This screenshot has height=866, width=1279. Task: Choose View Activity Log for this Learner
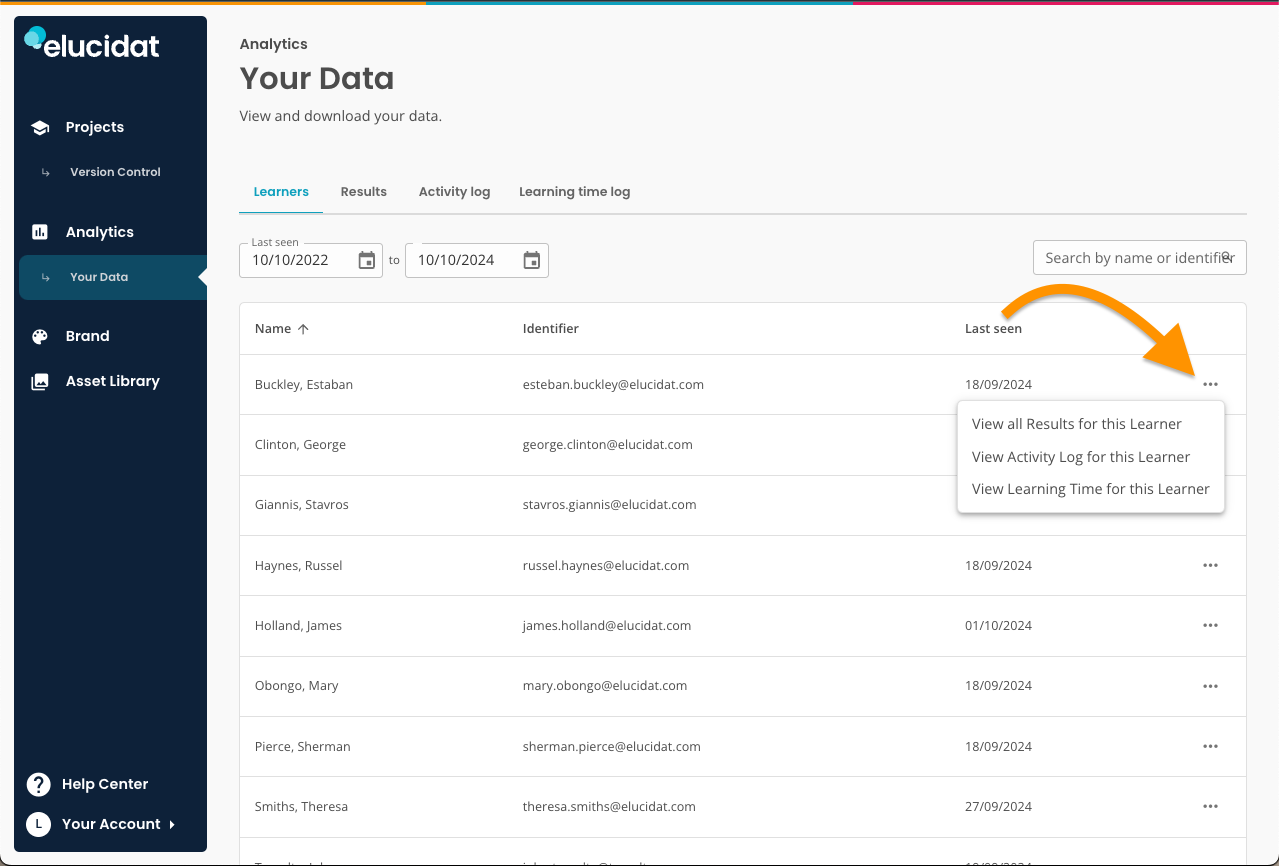[x=1081, y=457]
